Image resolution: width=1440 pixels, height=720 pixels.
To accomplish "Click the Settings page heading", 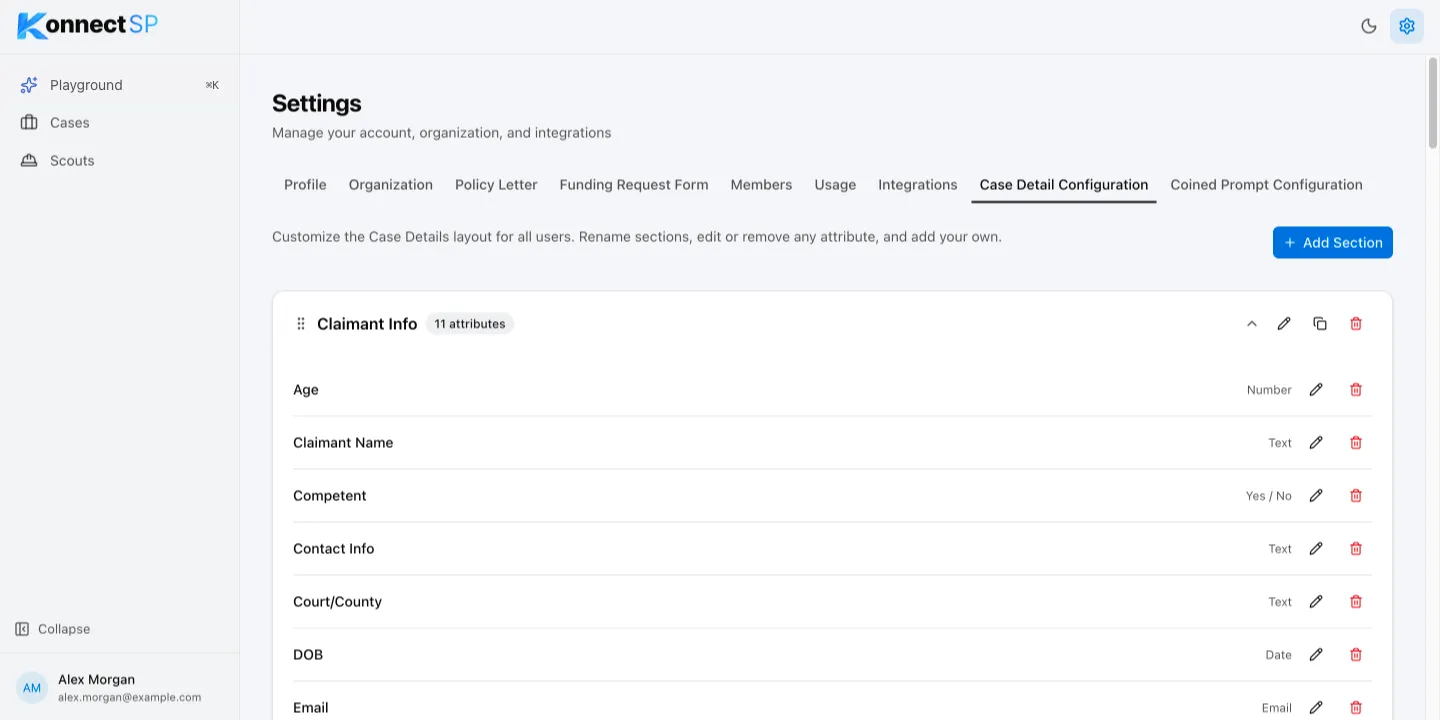I will [317, 104].
